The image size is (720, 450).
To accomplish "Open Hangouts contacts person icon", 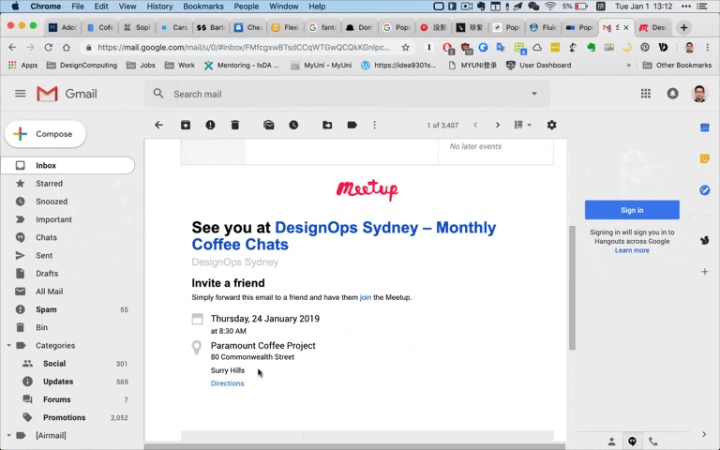I will tap(612, 442).
